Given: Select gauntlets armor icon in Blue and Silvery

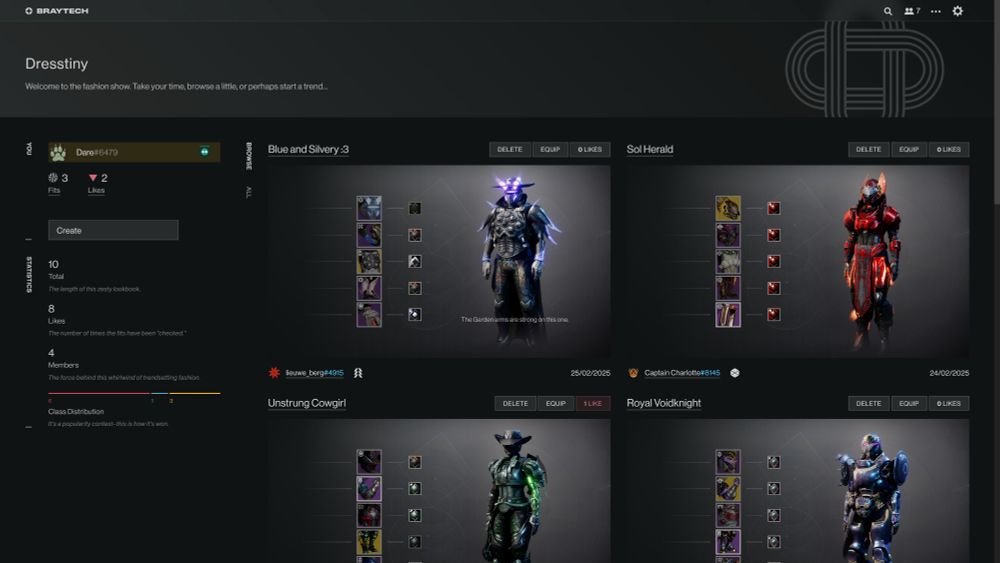Looking at the screenshot, I should tap(369, 235).
